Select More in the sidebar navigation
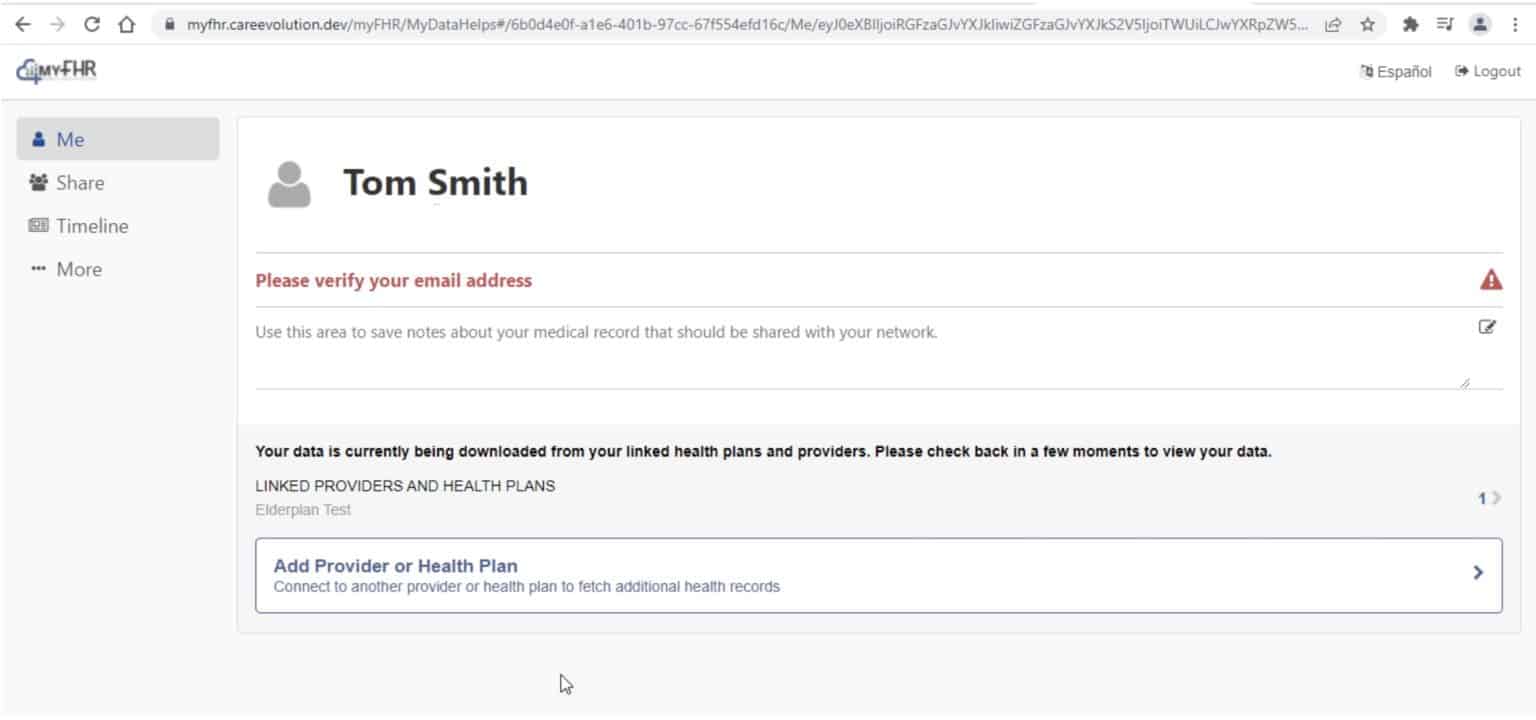 [x=79, y=268]
